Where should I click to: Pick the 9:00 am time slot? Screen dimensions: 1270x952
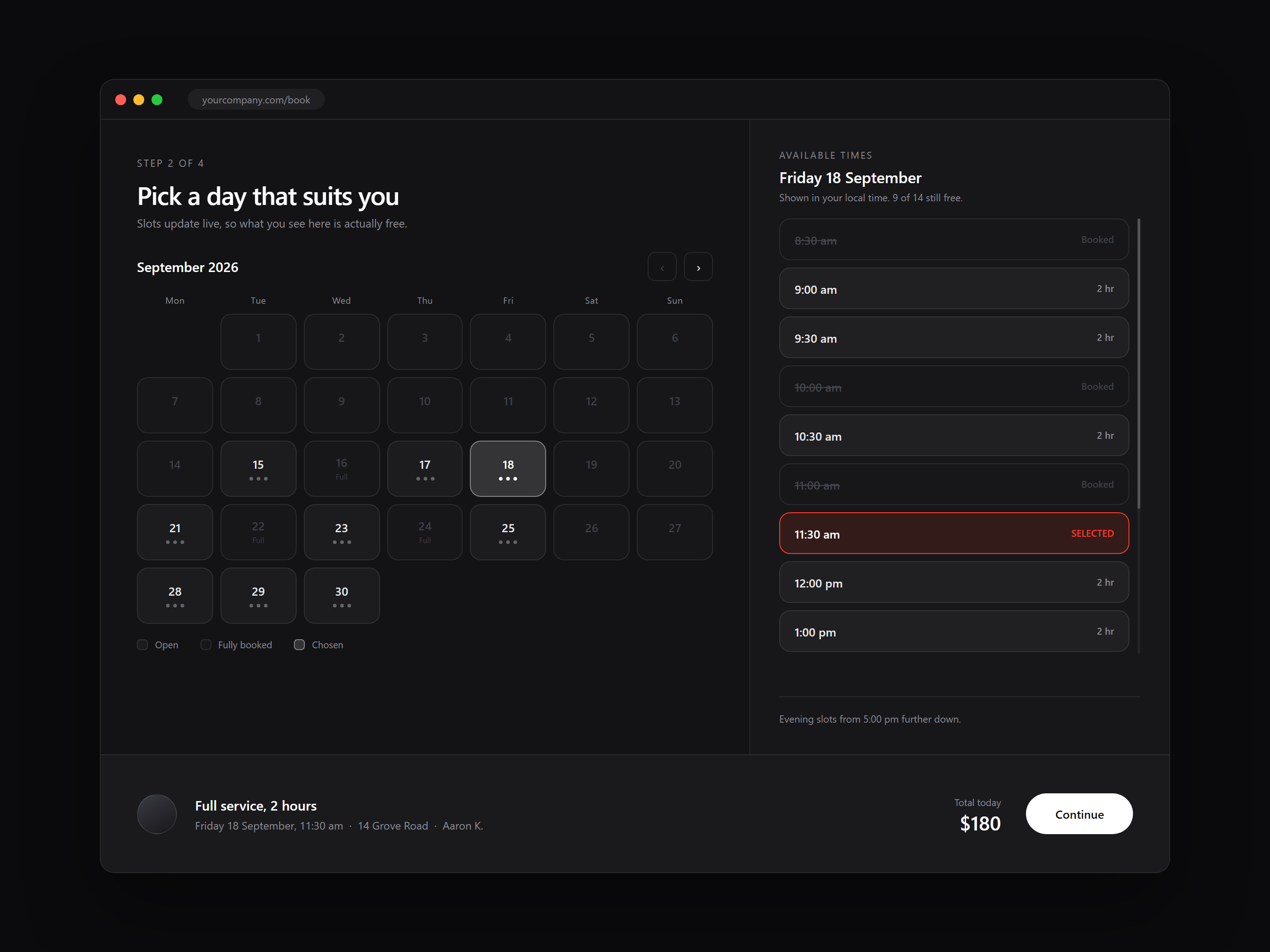954,289
